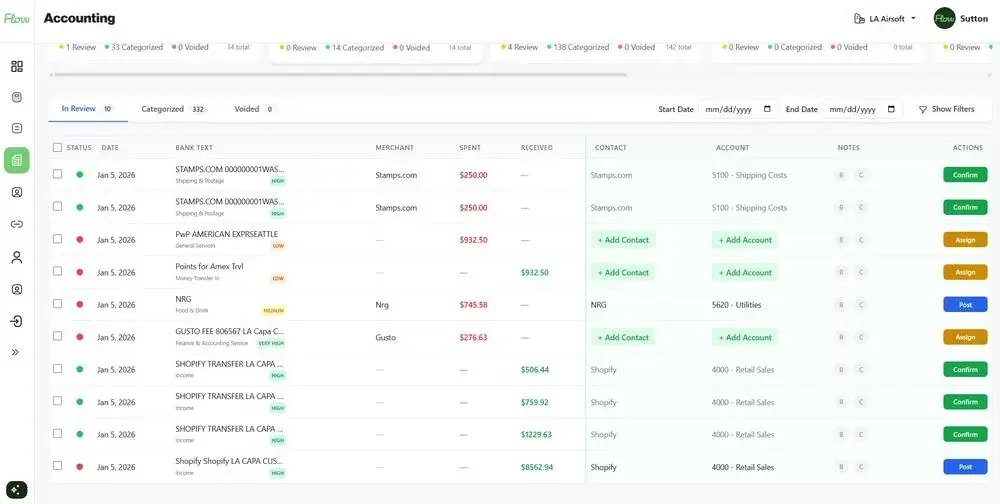Click the Gusto merchant name
Image resolution: width=1000 pixels, height=504 pixels.
tap(385, 337)
